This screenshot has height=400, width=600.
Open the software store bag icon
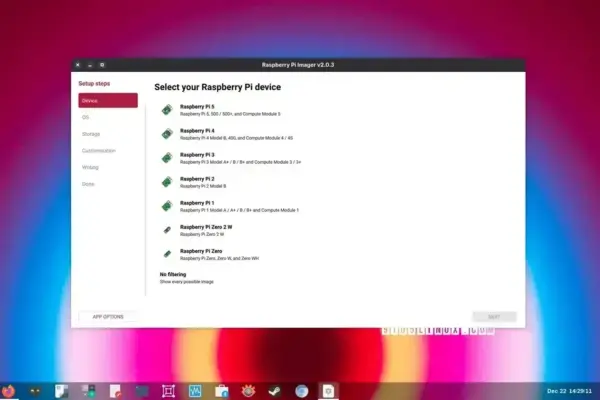coord(222,391)
